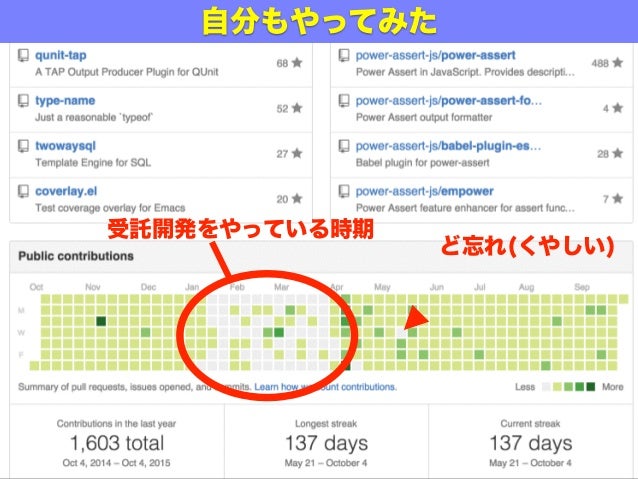Click star icon for power-assert-fo… repo
638x479 pixels.
pyautogui.click(x=618, y=108)
